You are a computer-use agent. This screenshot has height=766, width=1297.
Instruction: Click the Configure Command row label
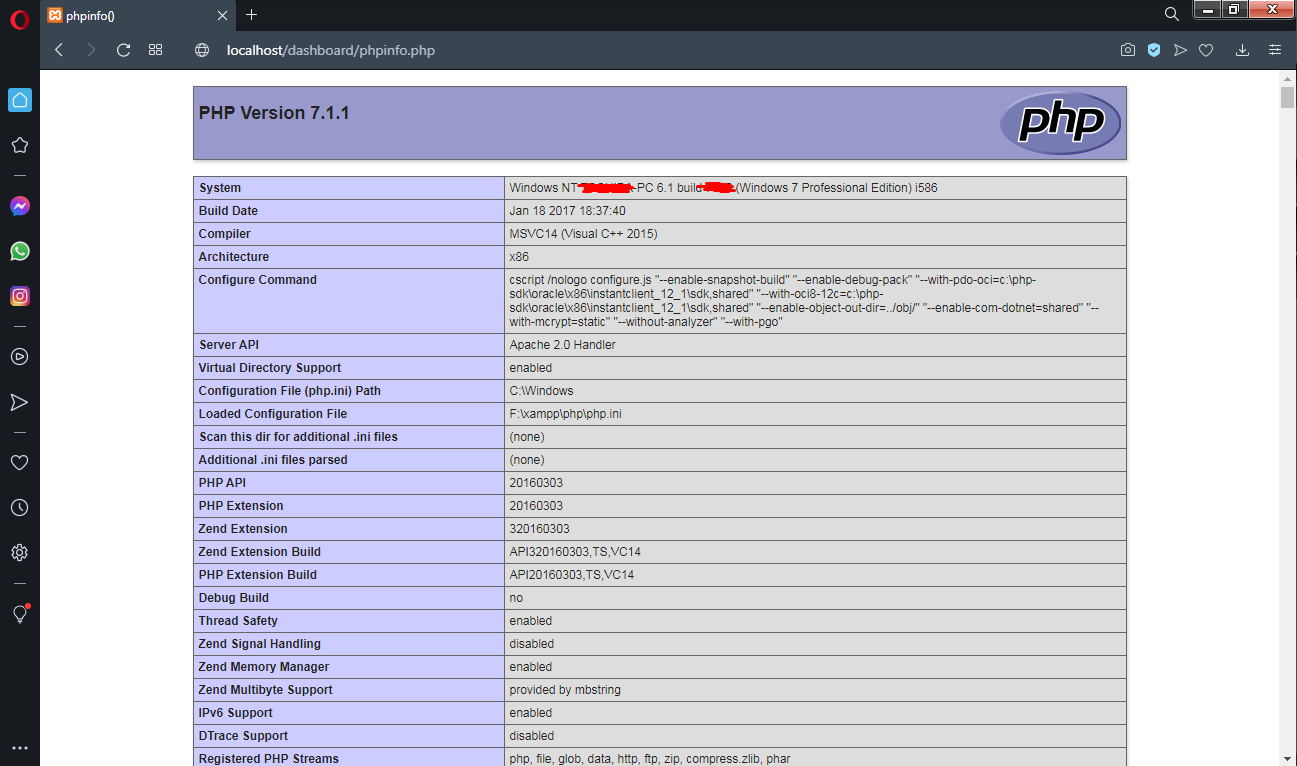pyautogui.click(x=258, y=280)
